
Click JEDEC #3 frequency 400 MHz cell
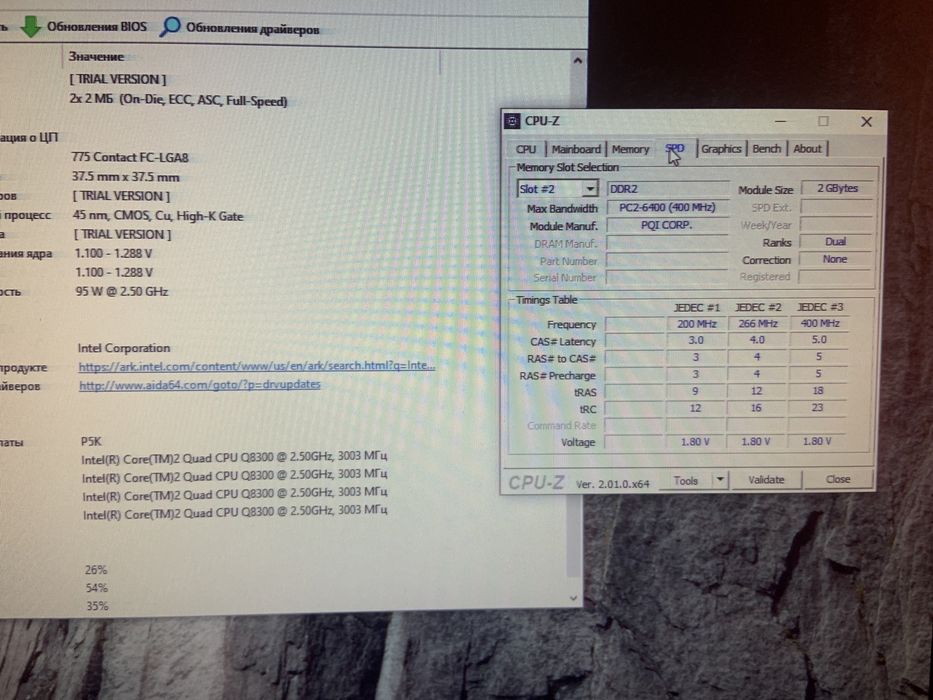tap(819, 323)
